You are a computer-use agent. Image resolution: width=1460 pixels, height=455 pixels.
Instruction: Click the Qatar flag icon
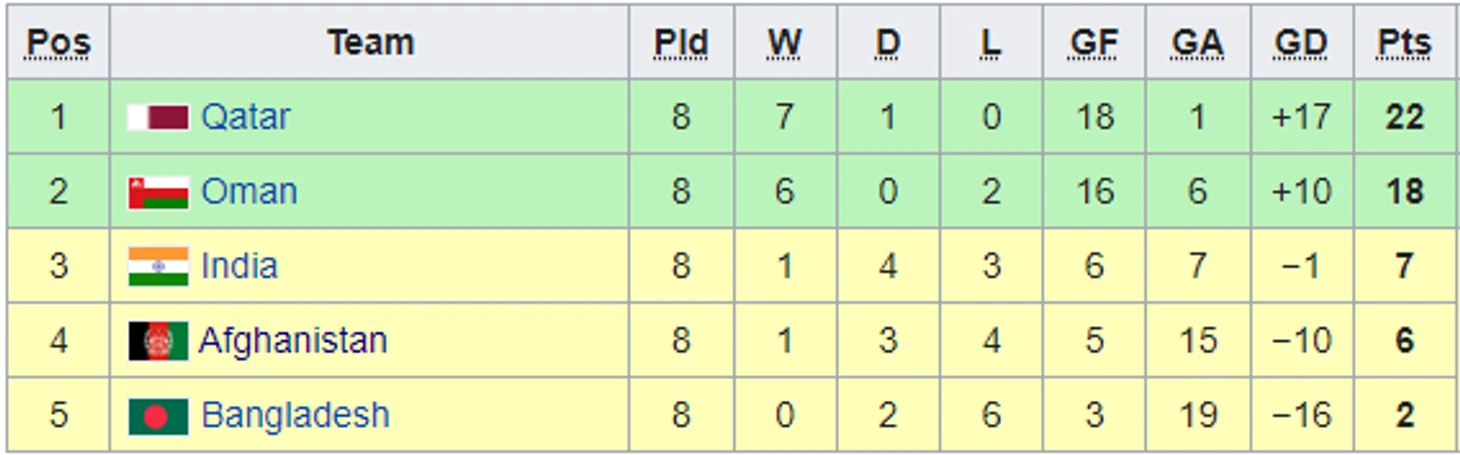[x=158, y=118]
